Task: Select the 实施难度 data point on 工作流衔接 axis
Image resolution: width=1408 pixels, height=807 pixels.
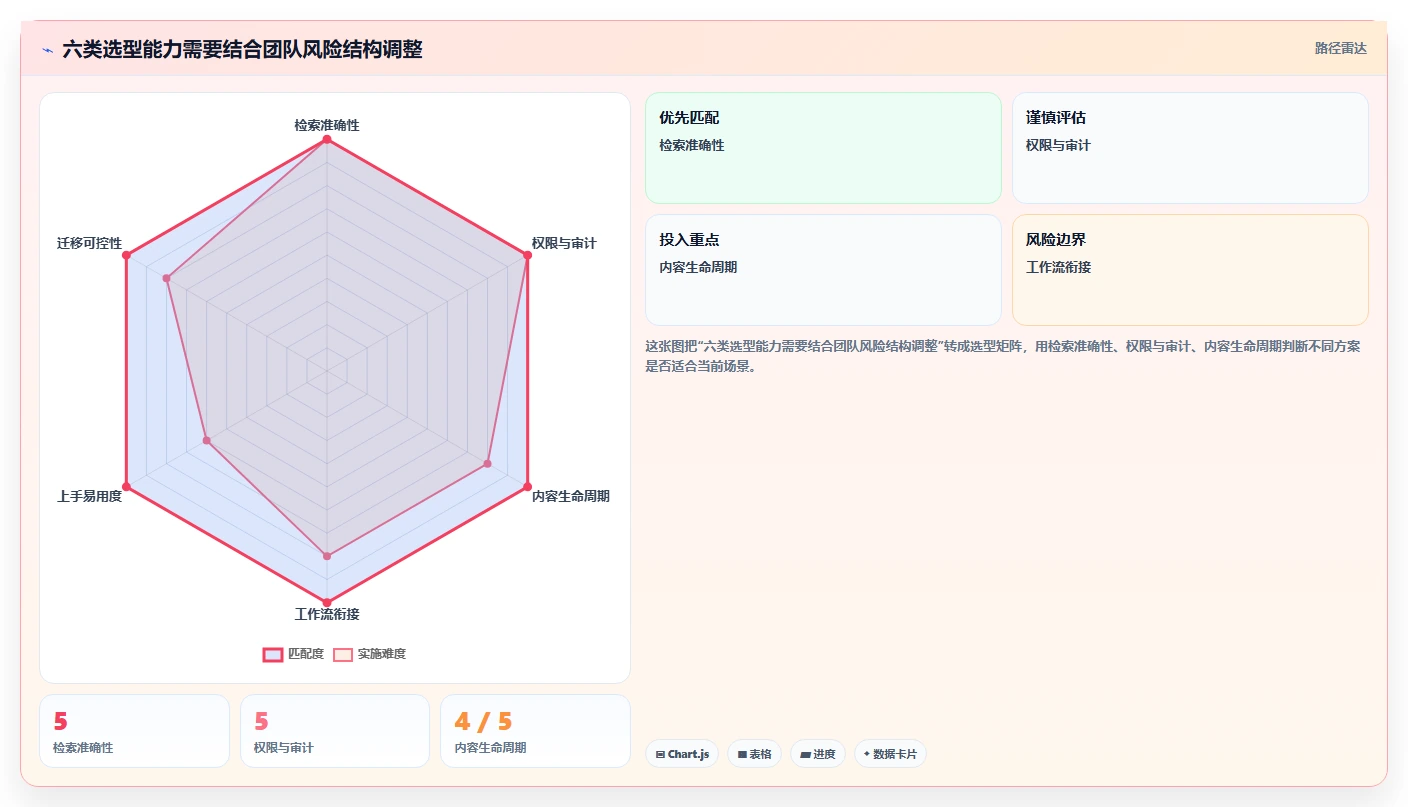Action: click(327, 555)
